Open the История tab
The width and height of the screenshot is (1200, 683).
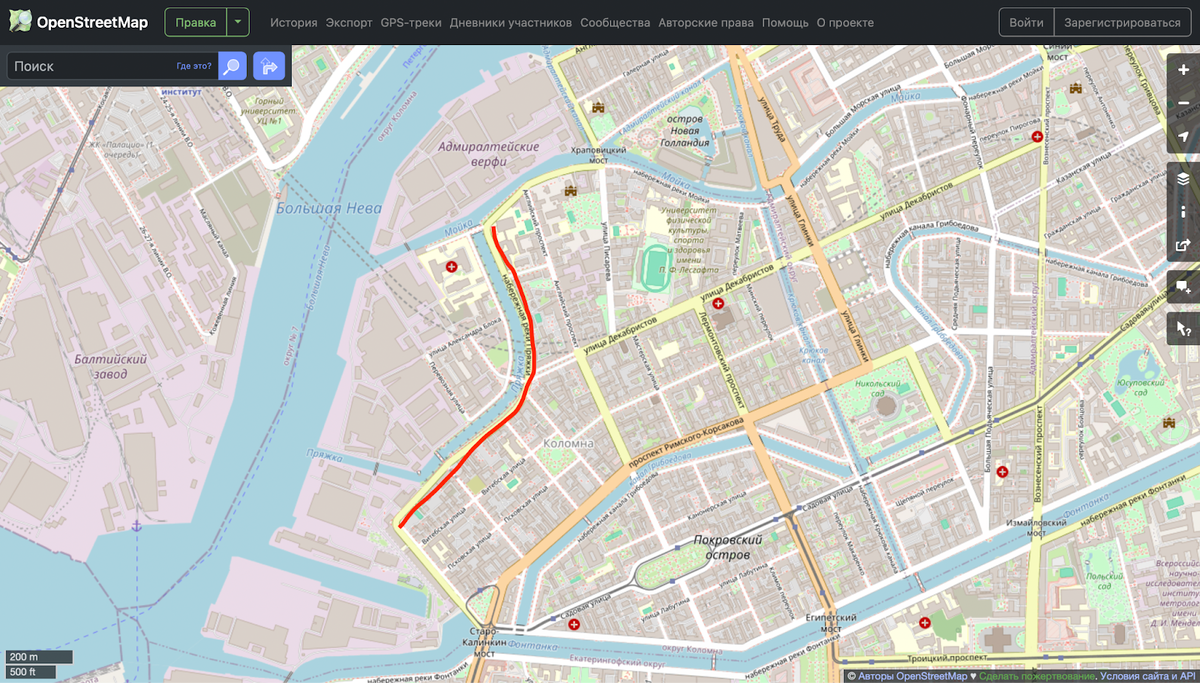click(293, 22)
